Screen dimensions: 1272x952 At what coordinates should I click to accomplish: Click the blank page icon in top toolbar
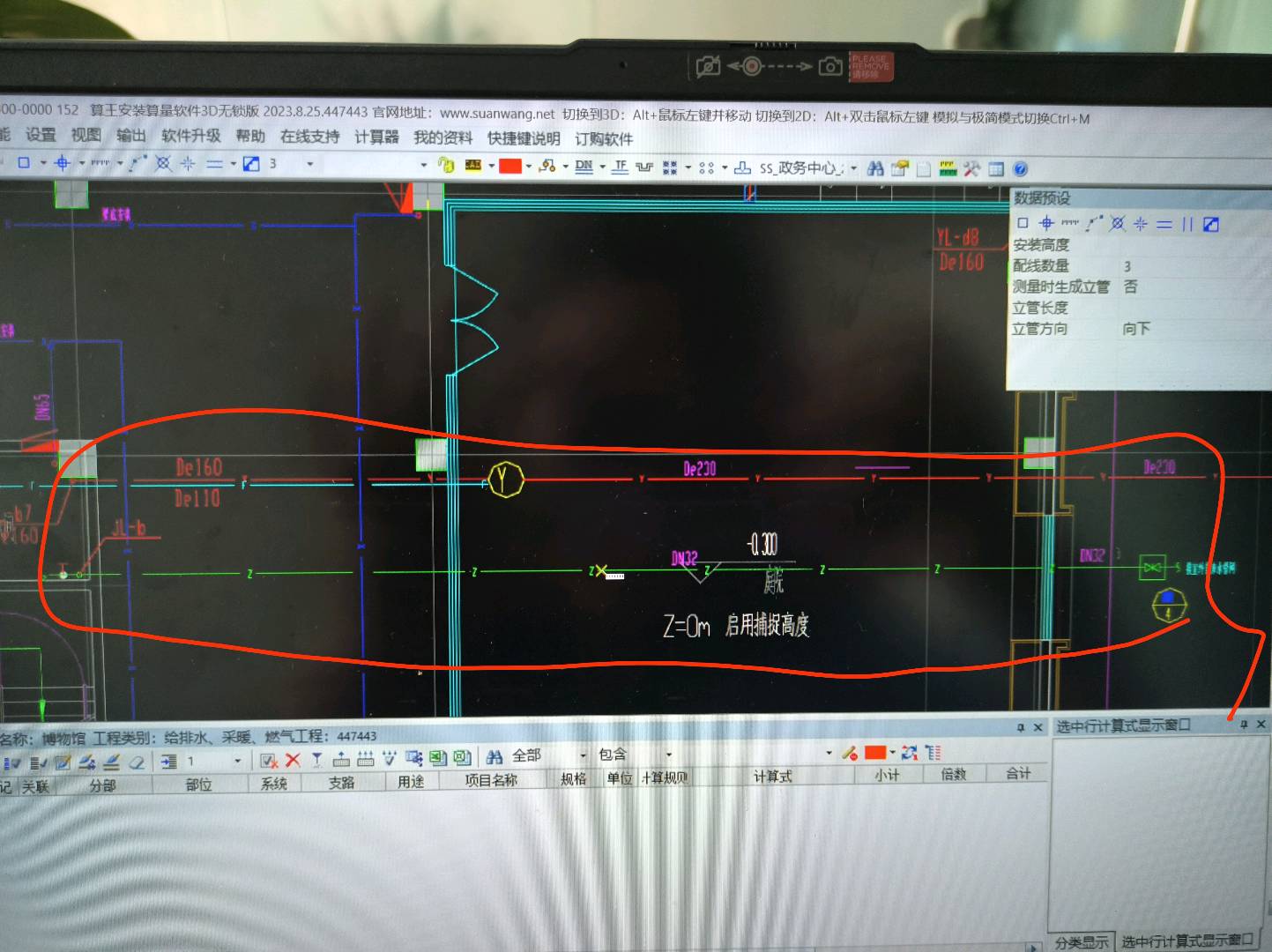click(x=924, y=169)
